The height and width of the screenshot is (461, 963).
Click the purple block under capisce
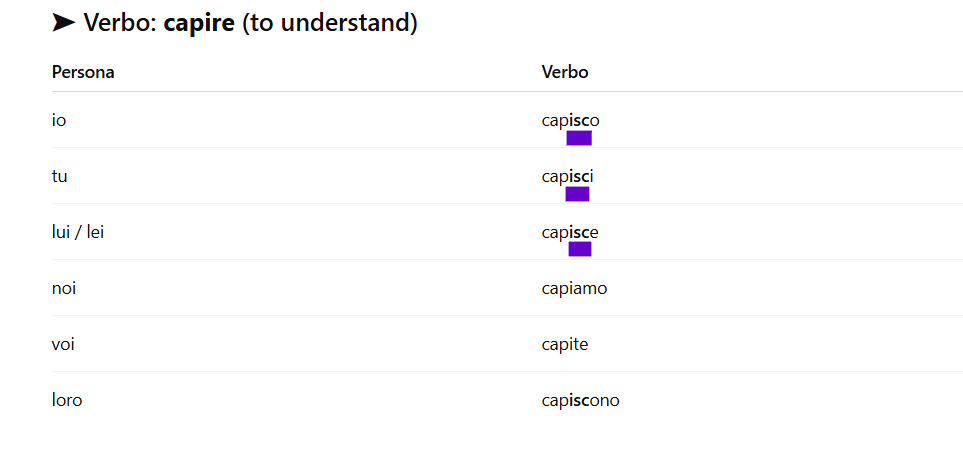click(x=580, y=249)
